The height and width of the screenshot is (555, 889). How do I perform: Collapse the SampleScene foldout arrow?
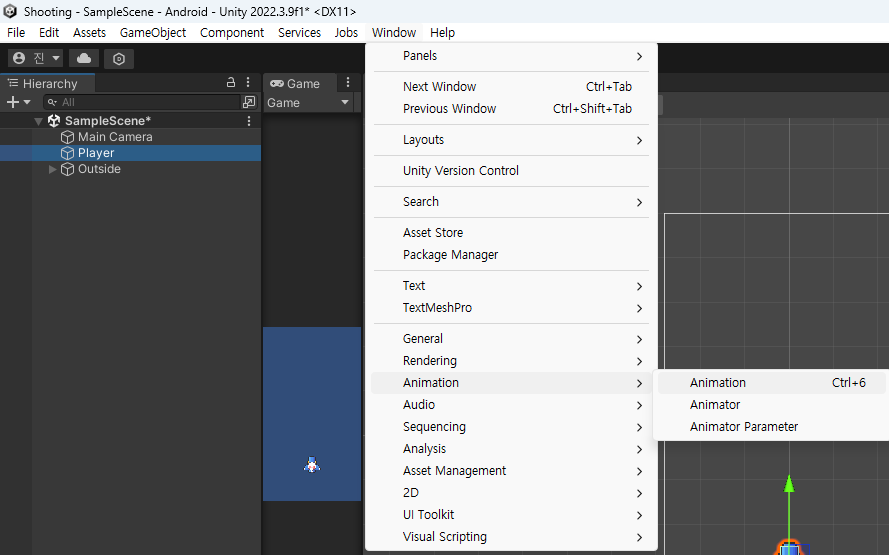pos(39,121)
